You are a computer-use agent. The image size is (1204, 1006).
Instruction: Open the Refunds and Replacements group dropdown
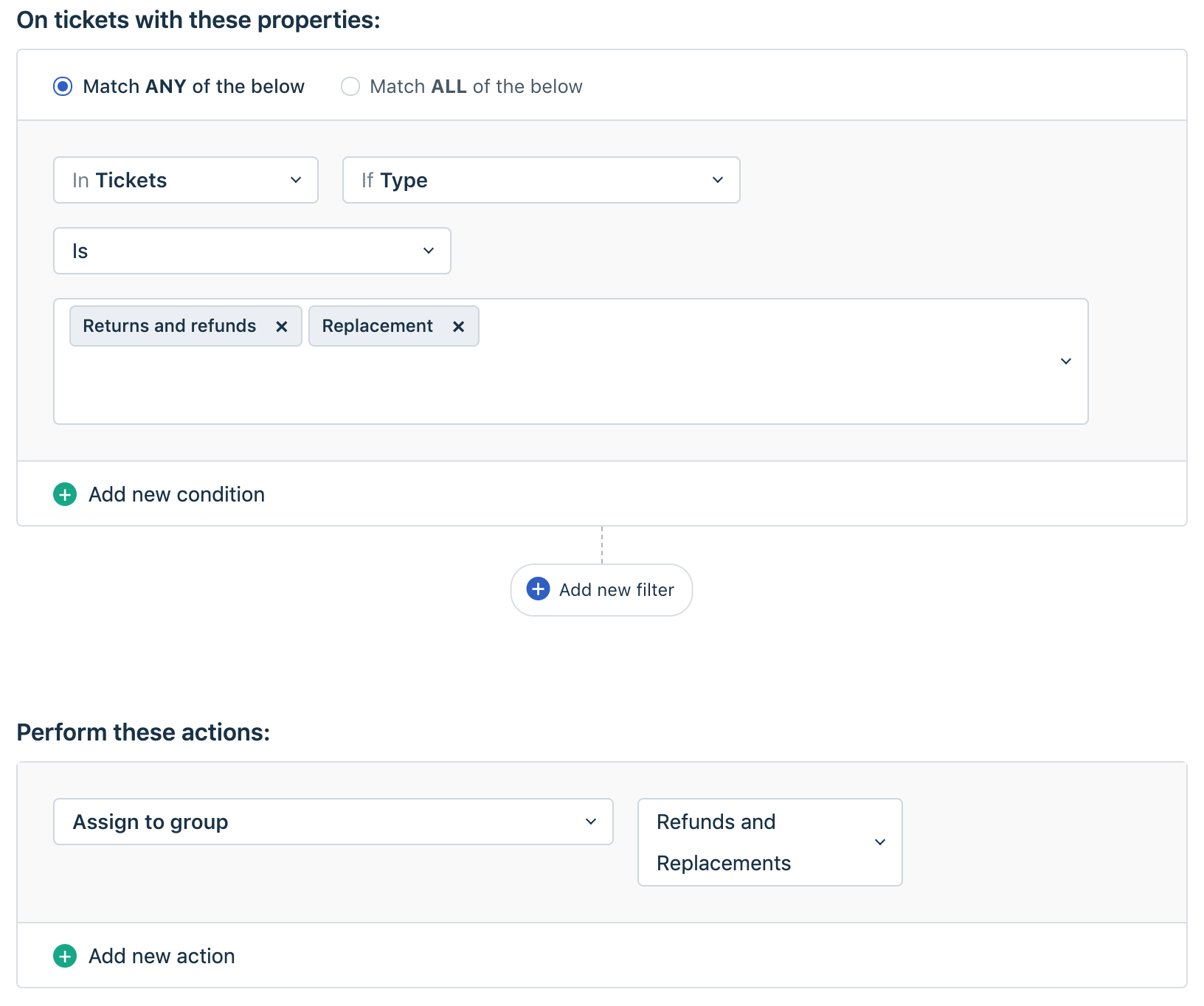pos(769,842)
